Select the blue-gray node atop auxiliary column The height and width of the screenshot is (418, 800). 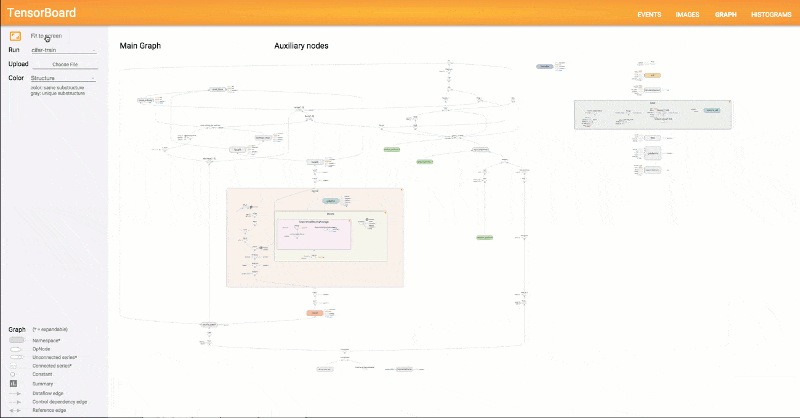tap(545, 66)
